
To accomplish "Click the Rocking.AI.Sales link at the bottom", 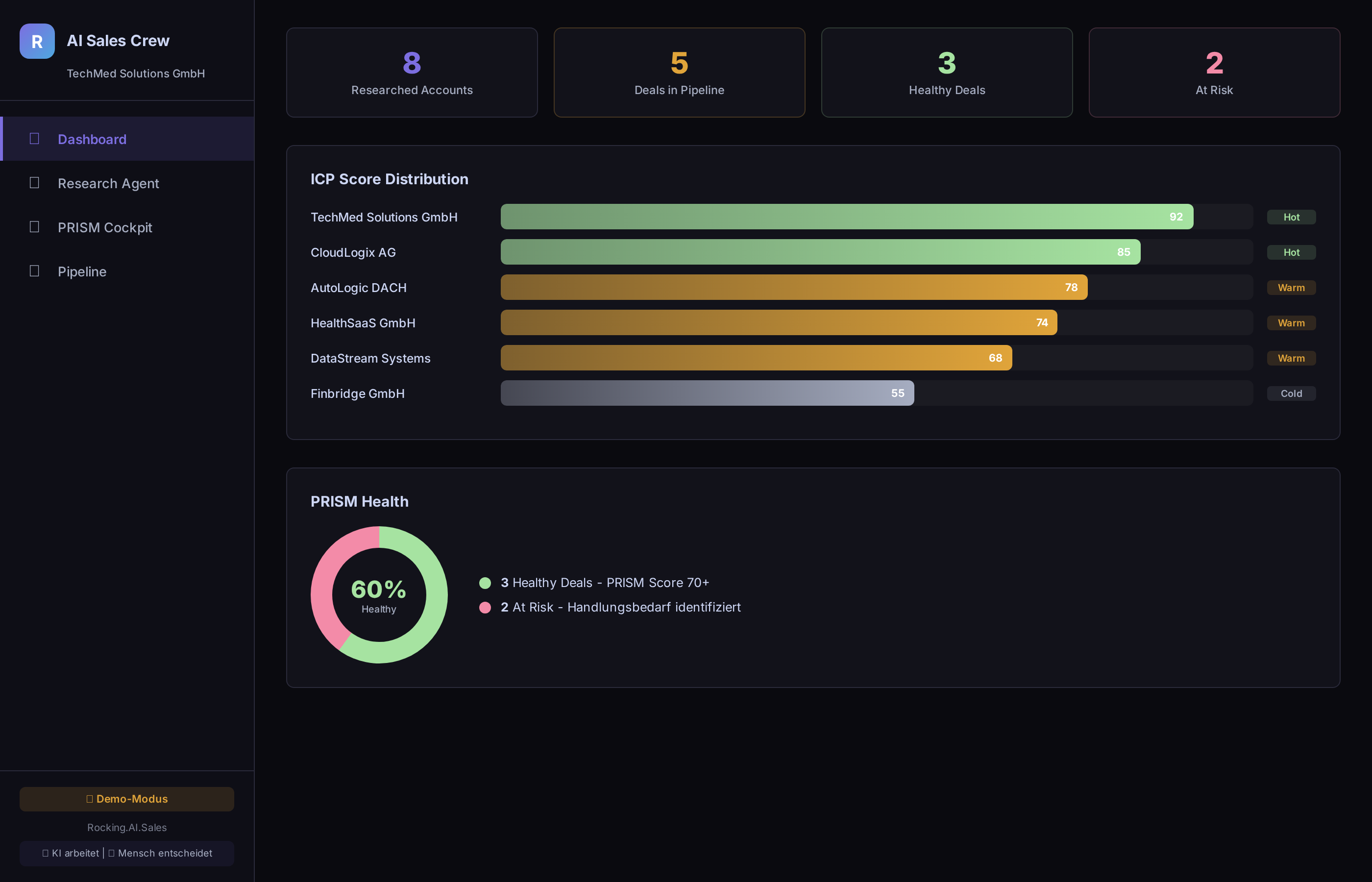I will click(x=126, y=827).
